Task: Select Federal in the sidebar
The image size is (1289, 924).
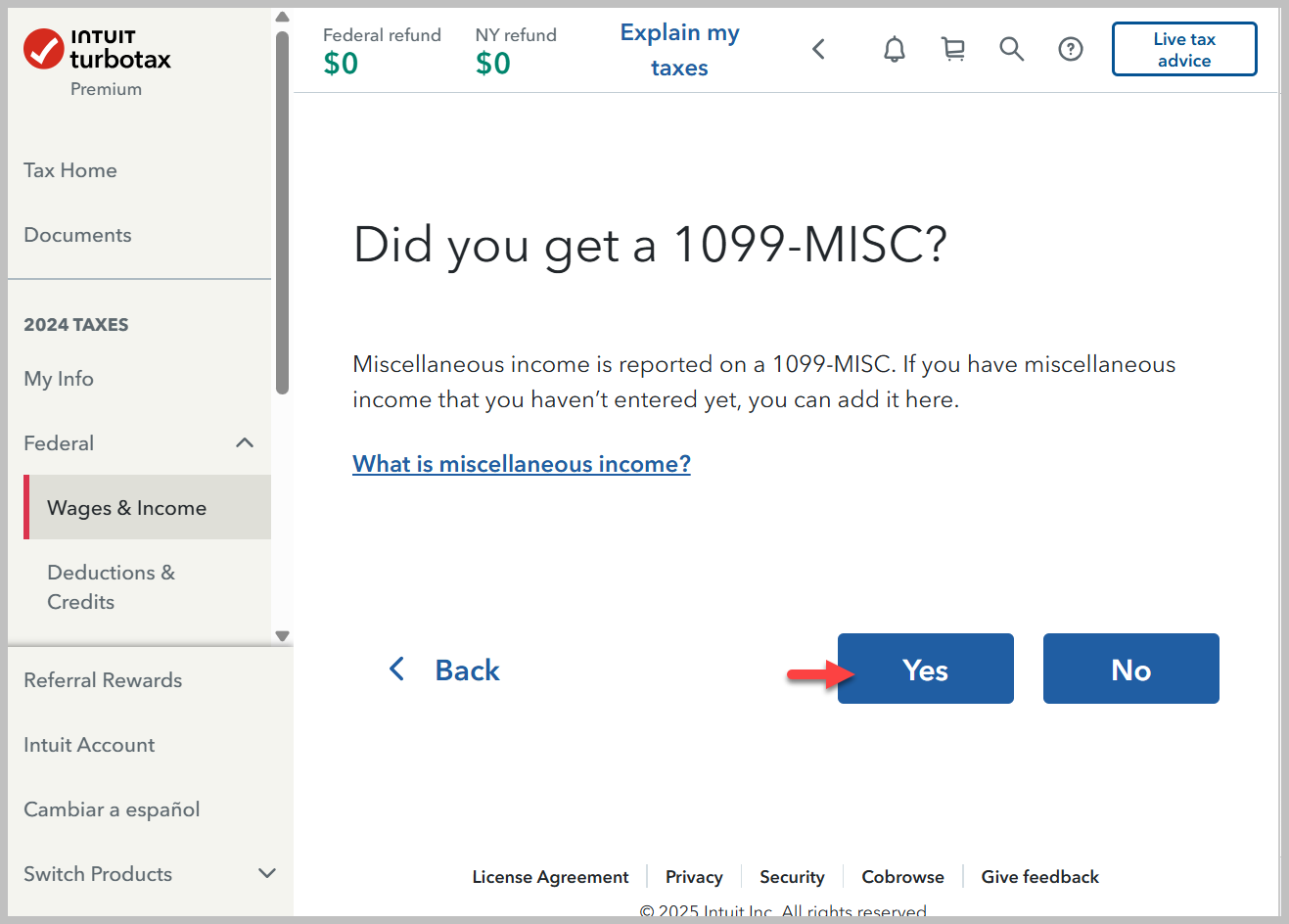Action: [x=59, y=443]
